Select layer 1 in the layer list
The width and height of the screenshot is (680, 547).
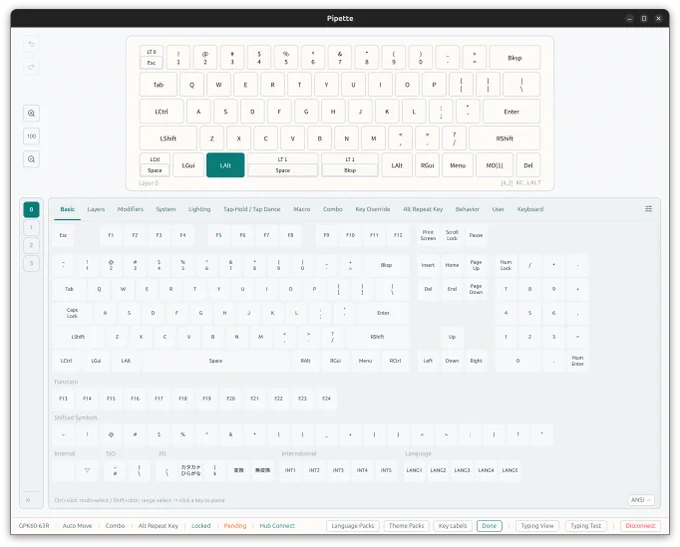pos(31,227)
